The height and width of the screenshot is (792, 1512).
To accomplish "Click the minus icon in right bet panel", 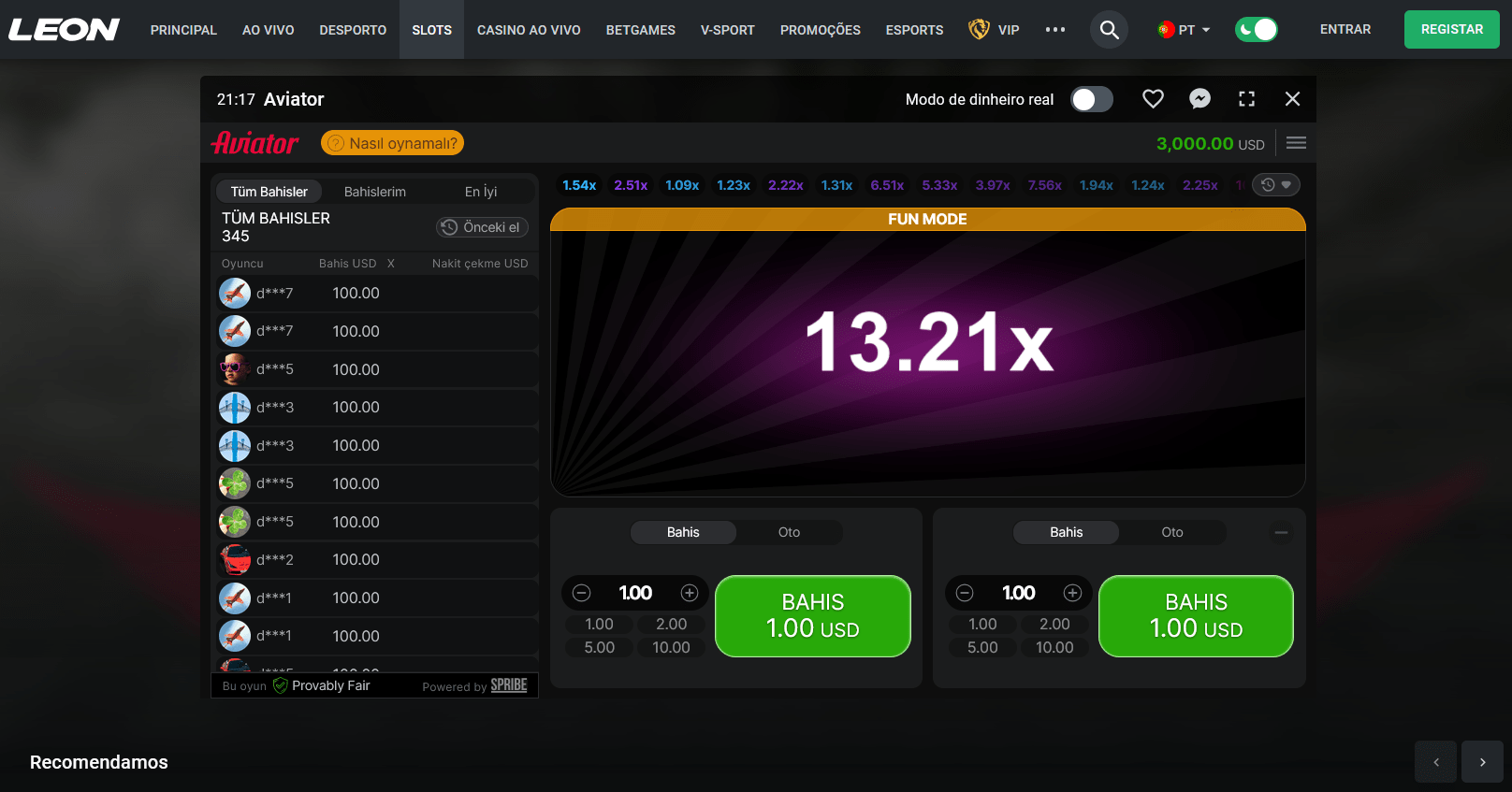I will click(x=965, y=593).
